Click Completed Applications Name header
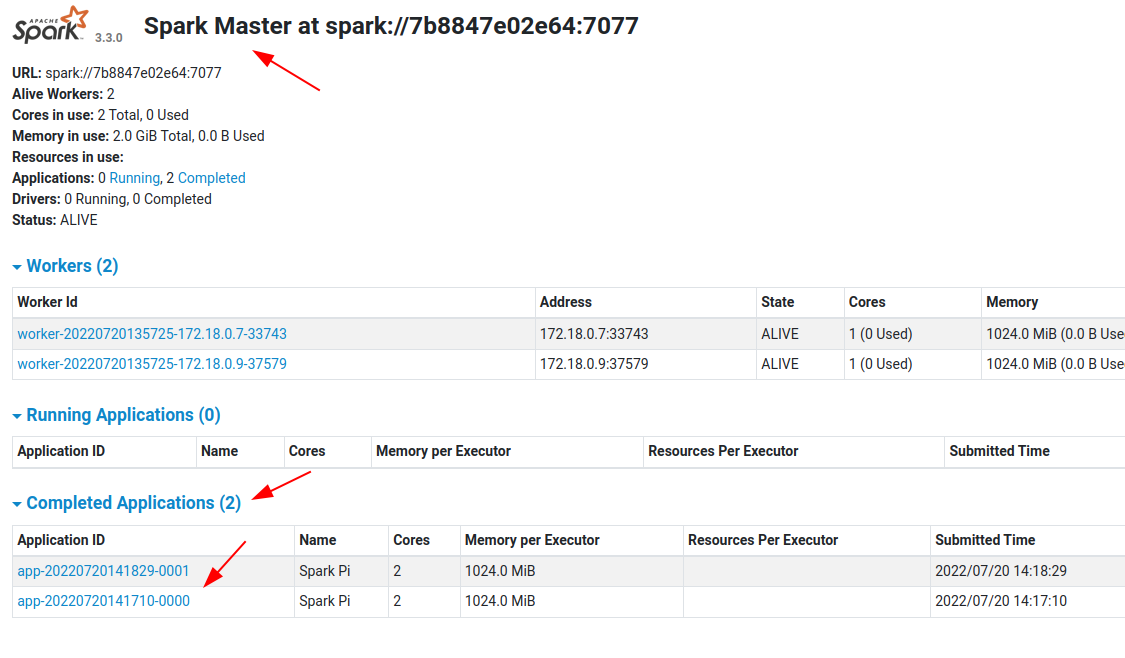The width and height of the screenshot is (1125, 658). (318, 540)
